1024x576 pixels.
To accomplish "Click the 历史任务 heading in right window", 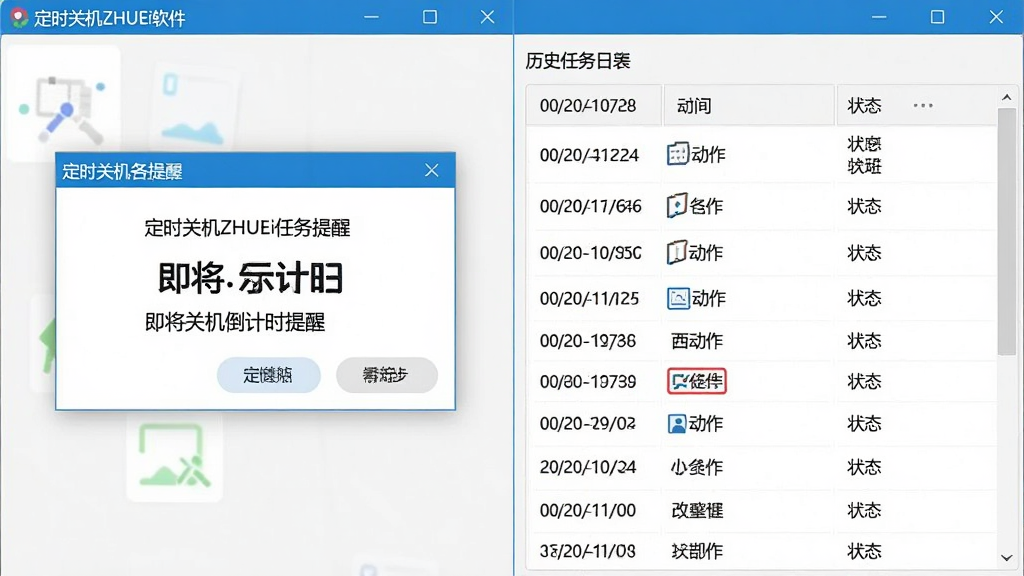I will click(x=578, y=61).
